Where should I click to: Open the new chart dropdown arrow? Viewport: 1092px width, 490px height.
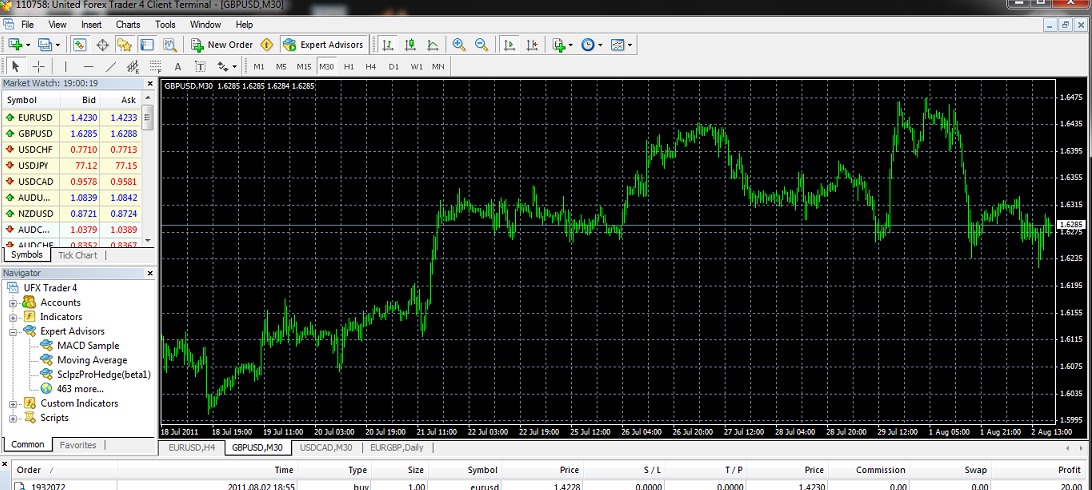tap(28, 45)
